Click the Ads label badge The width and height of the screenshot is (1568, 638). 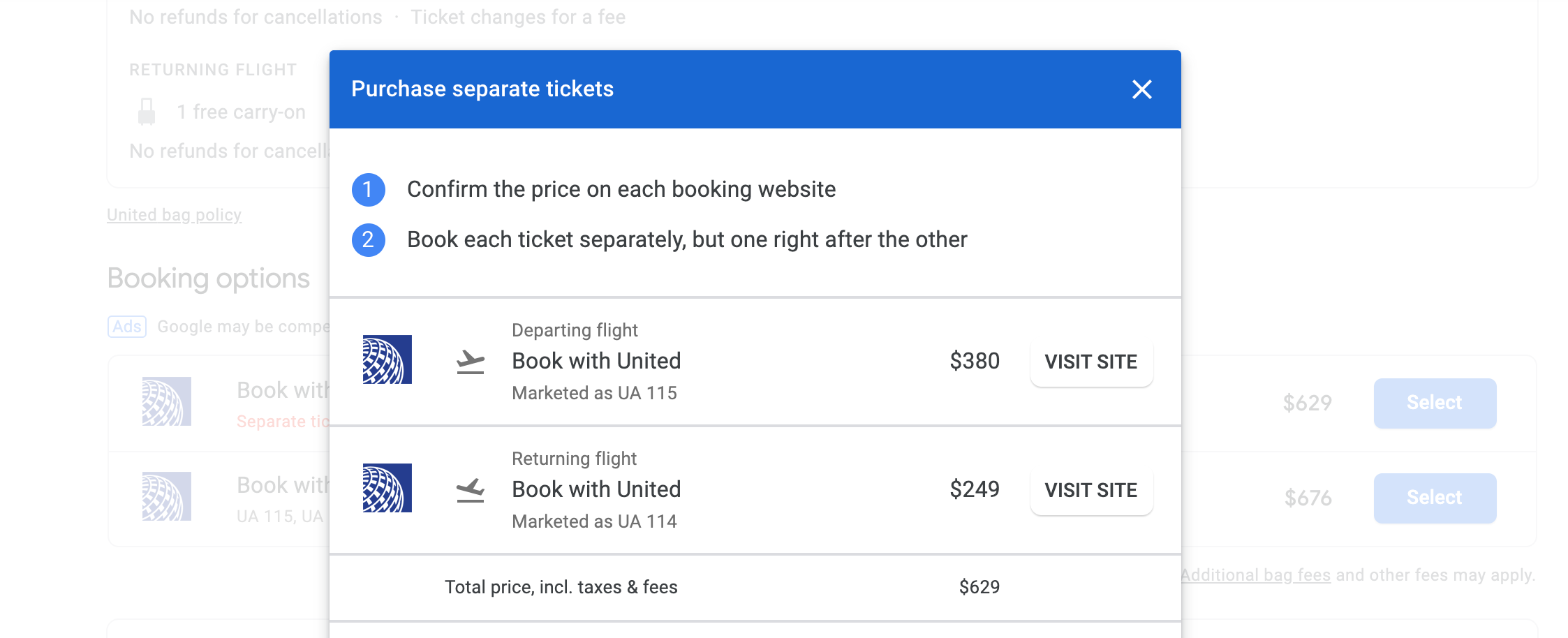(x=127, y=327)
